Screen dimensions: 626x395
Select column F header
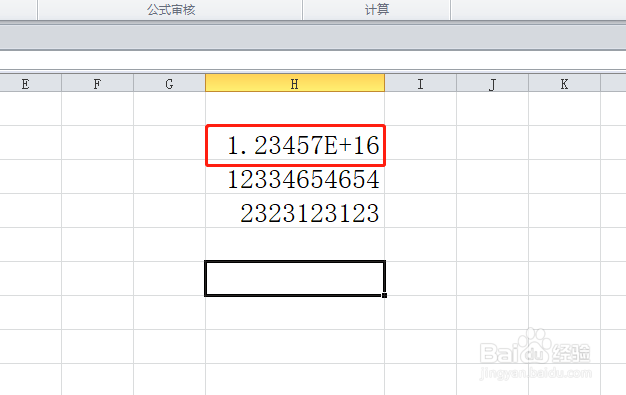(97, 83)
